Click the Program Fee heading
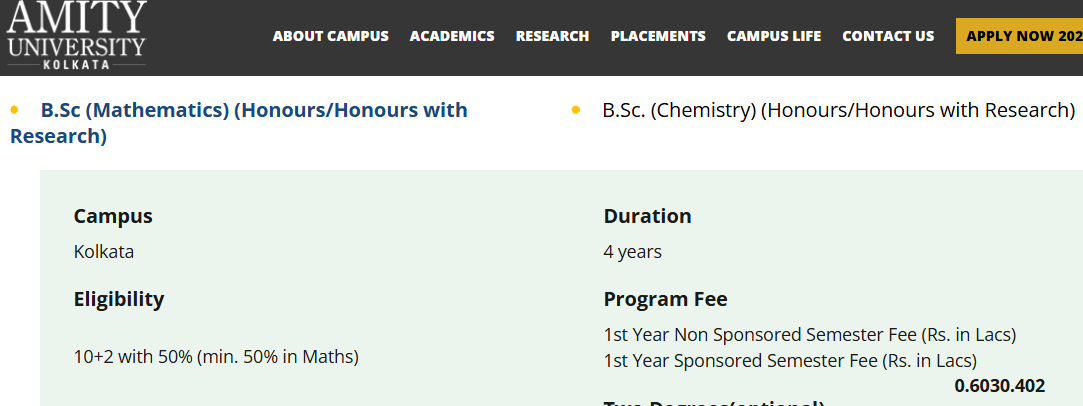1083x406 pixels. tap(665, 299)
